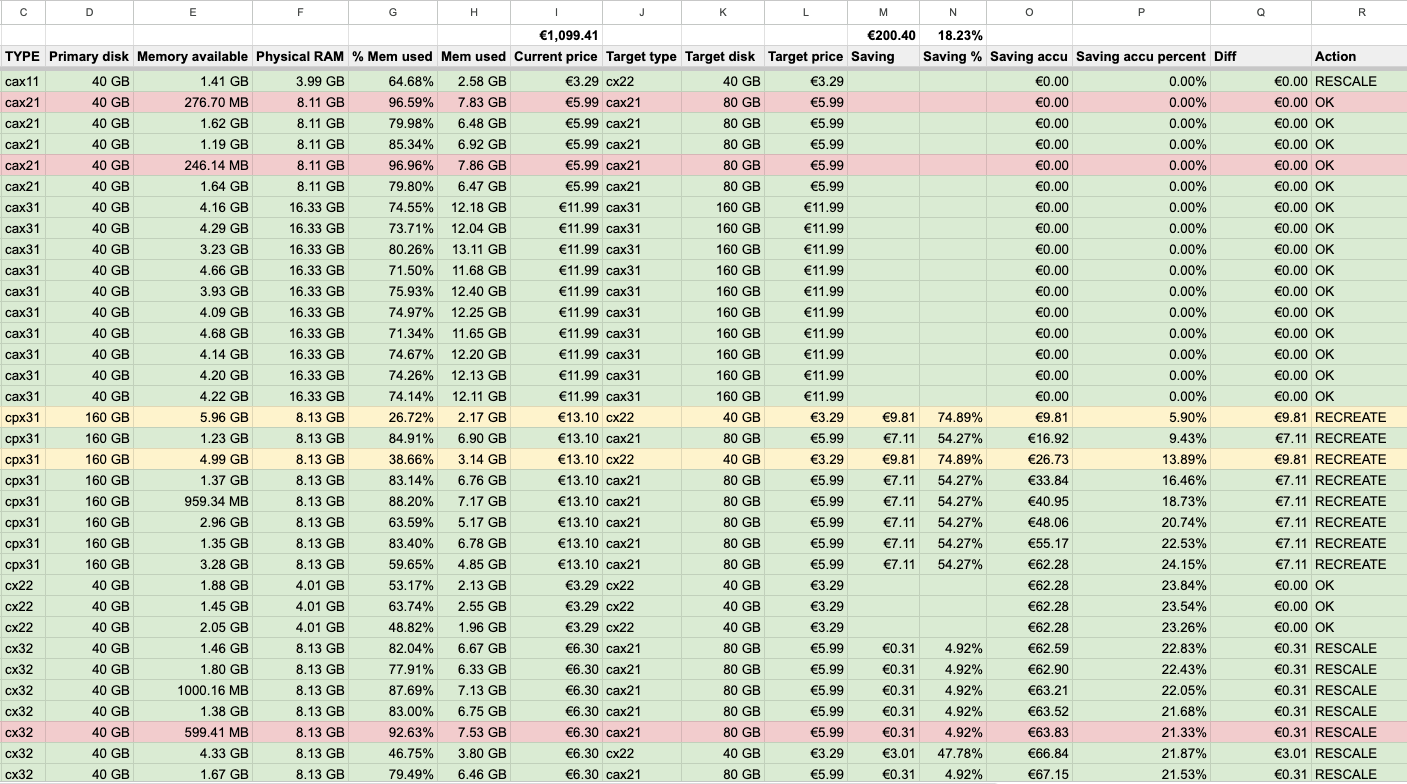This screenshot has height=784, width=1407.
Task: Select the total price cell €1,099.41
Action: coord(557,35)
